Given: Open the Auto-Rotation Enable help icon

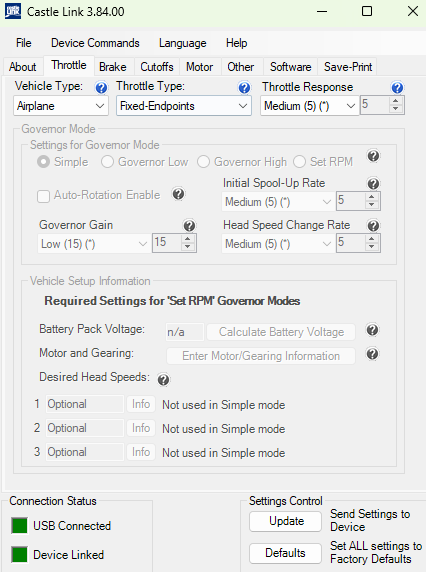Looking at the screenshot, I should pos(178,194).
